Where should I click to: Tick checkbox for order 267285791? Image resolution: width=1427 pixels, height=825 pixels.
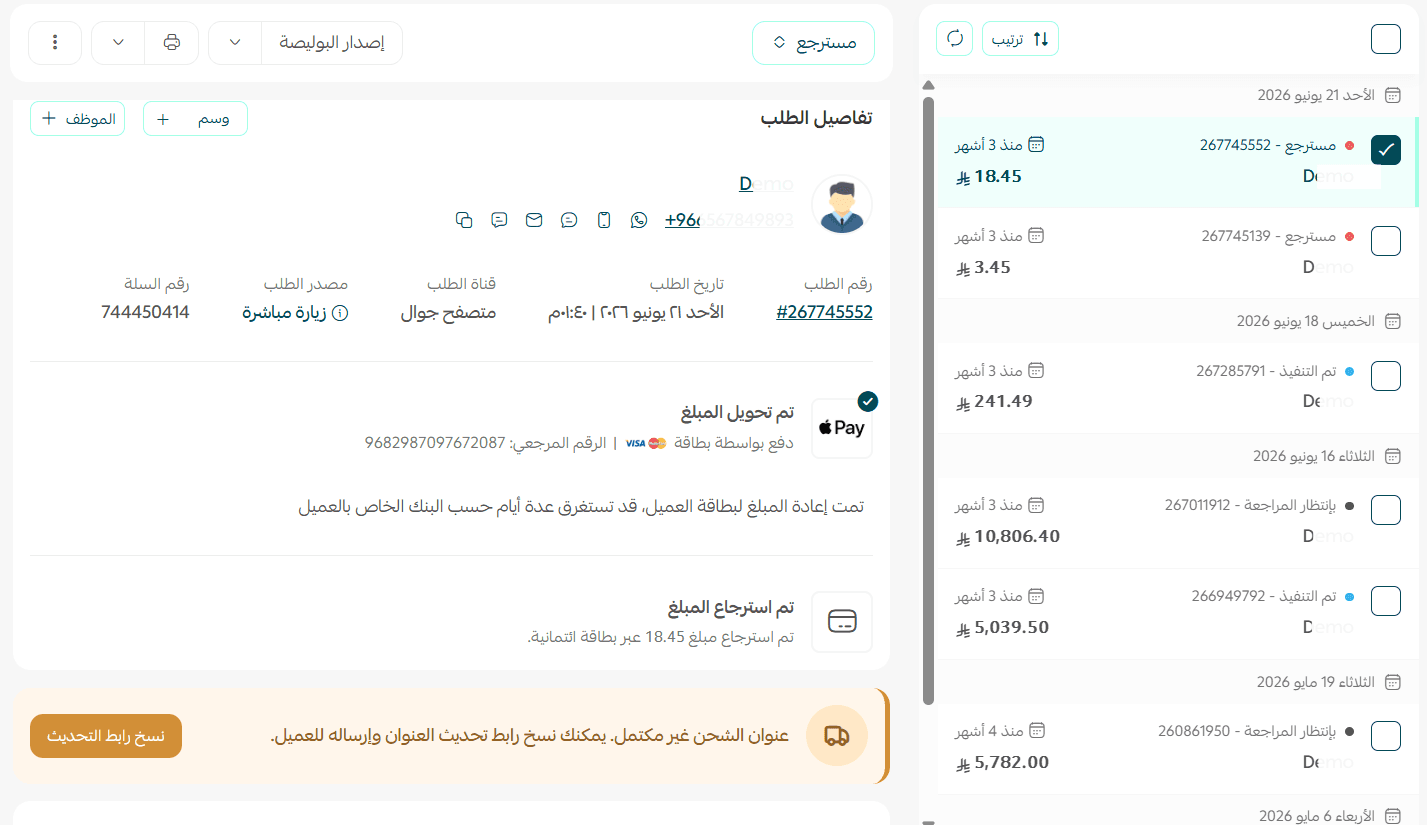[1386, 376]
